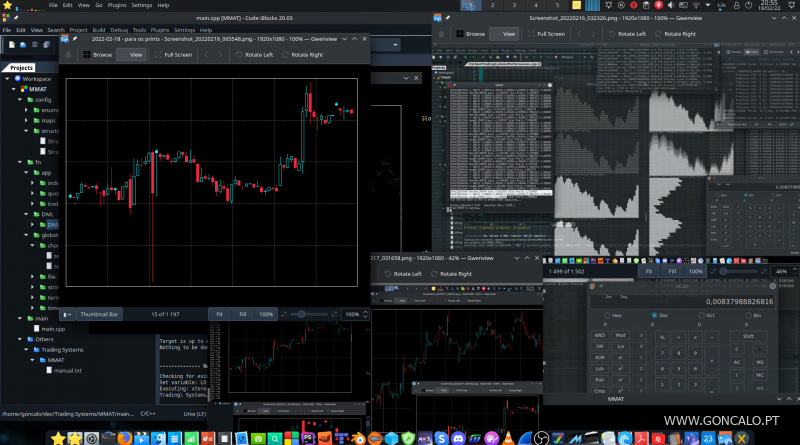Image resolution: width=800 pixels, height=445 pixels.
Task: Open Browse mode in the front Gwenview window
Action: click(97, 55)
